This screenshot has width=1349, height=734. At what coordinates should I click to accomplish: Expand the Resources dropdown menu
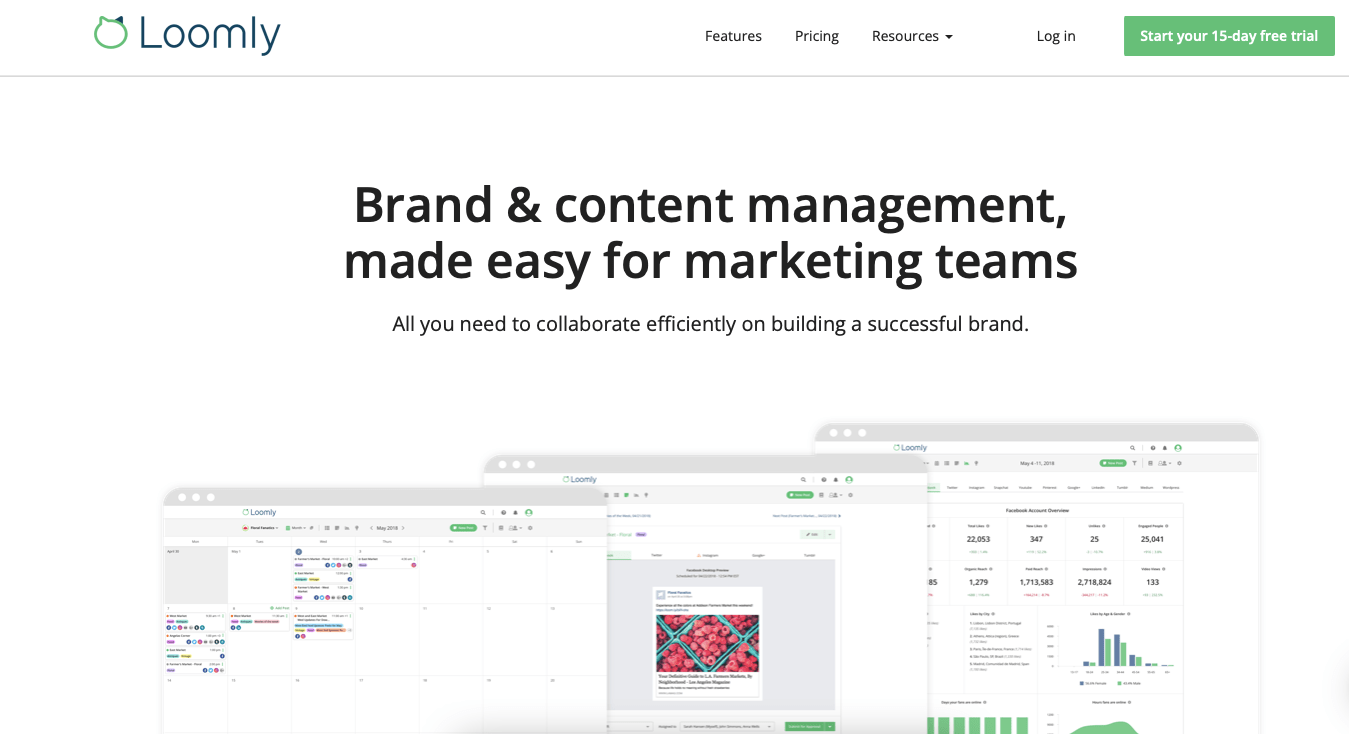(x=911, y=36)
